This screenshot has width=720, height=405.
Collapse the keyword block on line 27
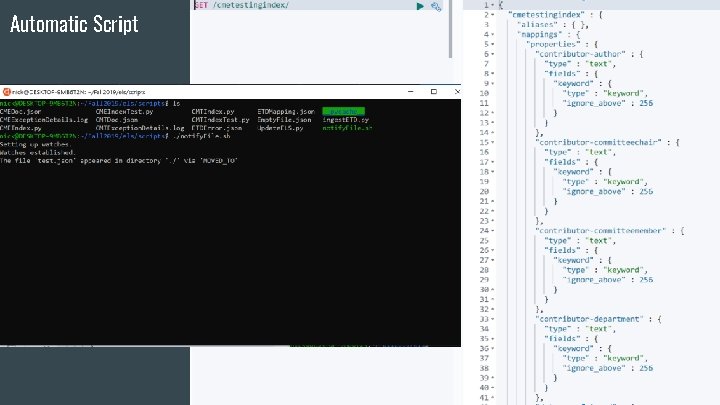coord(493,260)
